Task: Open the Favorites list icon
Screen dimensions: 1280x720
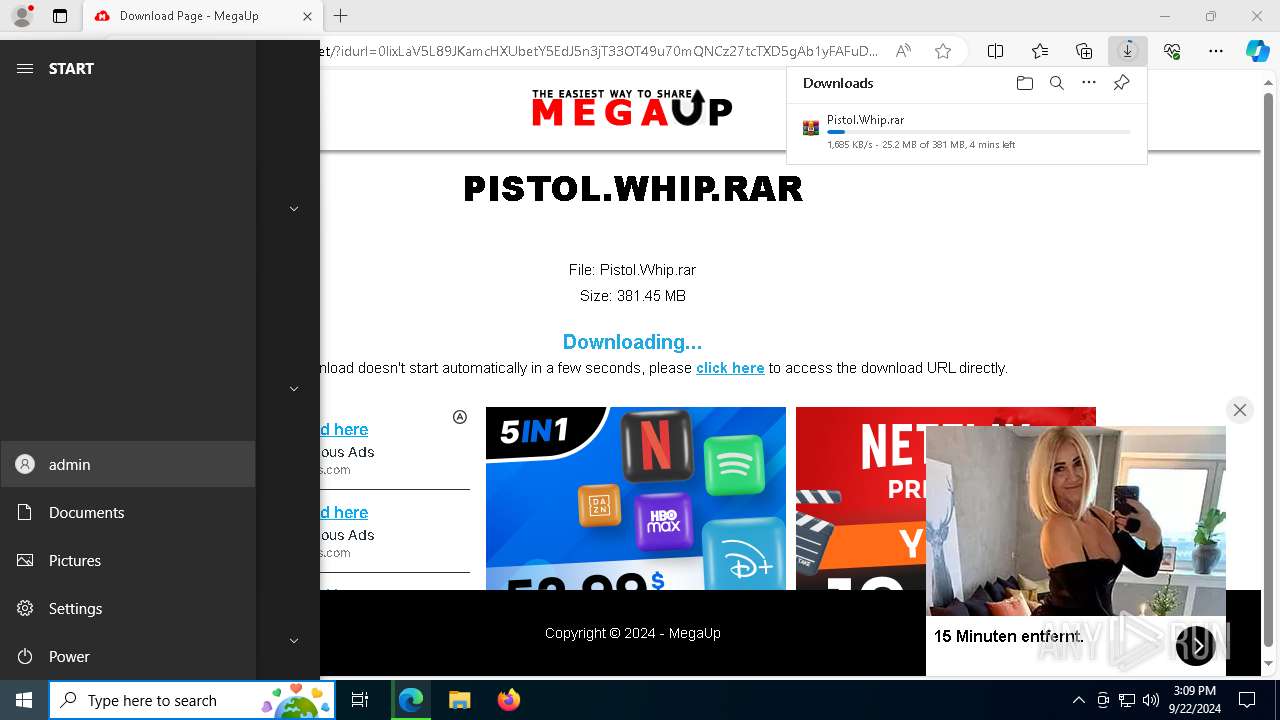Action: coord(1040,51)
